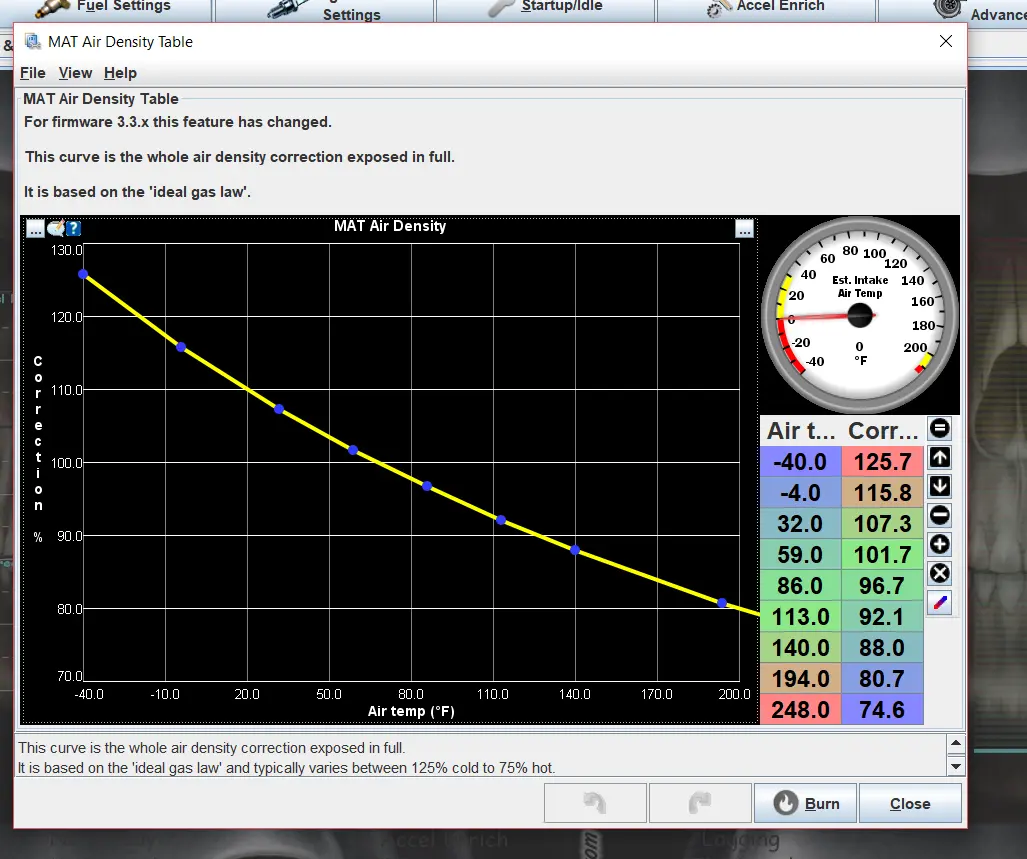Click the plus increase icon beside 101.7
The width and height of the screenshot is (1027, 859).
click(x=940, y=544)
